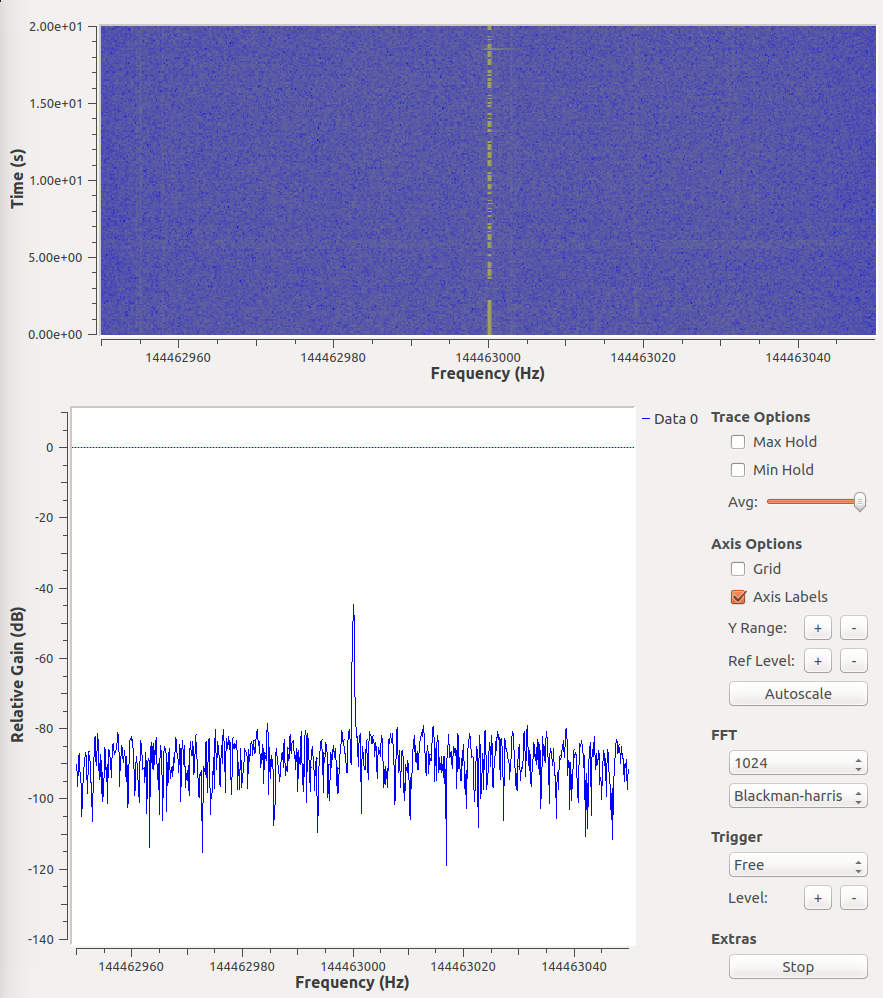Open the FFT size 1024 dropdown
Screen dimensions: 883x998
pos(797,763)
